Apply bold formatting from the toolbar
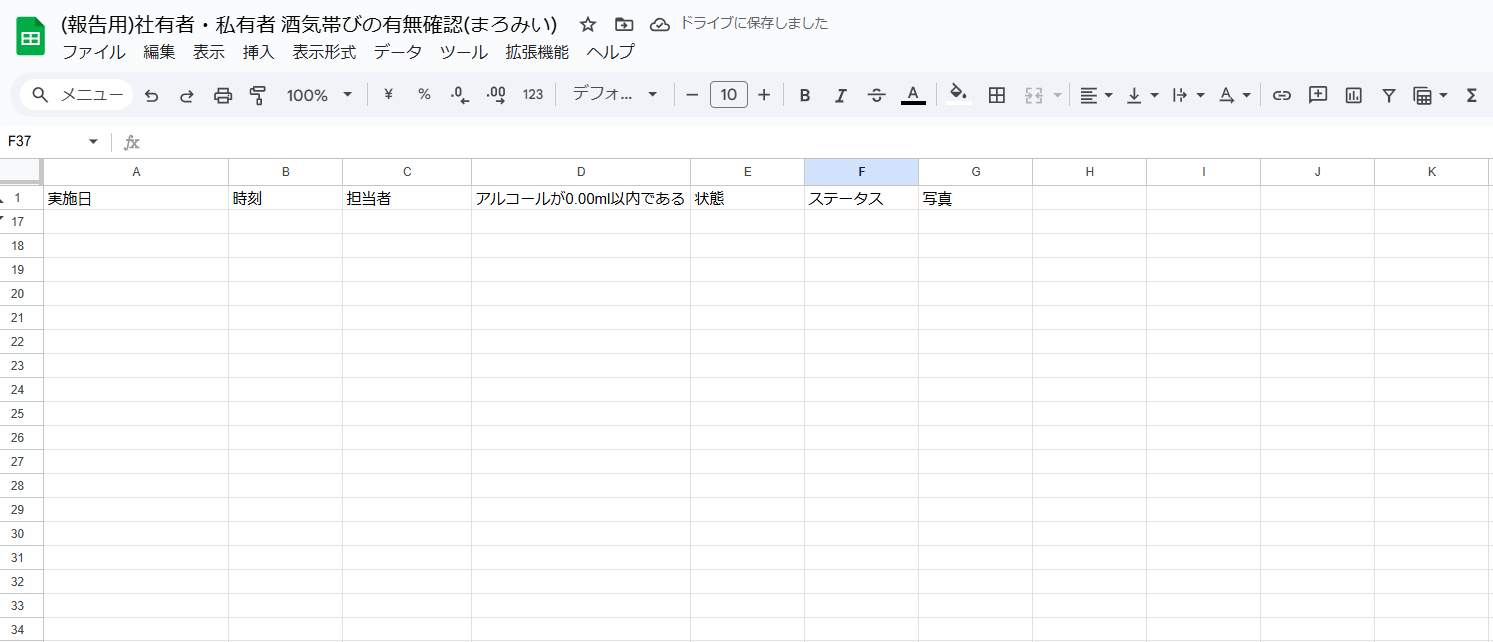Image resolution: width=1493 pixels, height=642 pixels. [805, 94]
